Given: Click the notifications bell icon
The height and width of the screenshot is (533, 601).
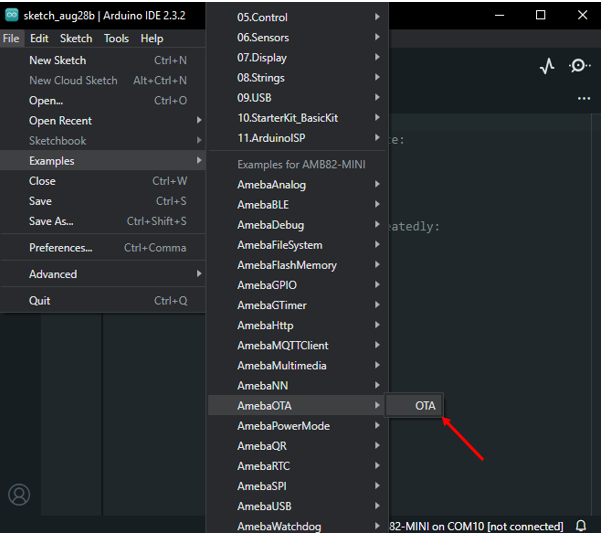Looking at the screenshot, I should point(581,526).
